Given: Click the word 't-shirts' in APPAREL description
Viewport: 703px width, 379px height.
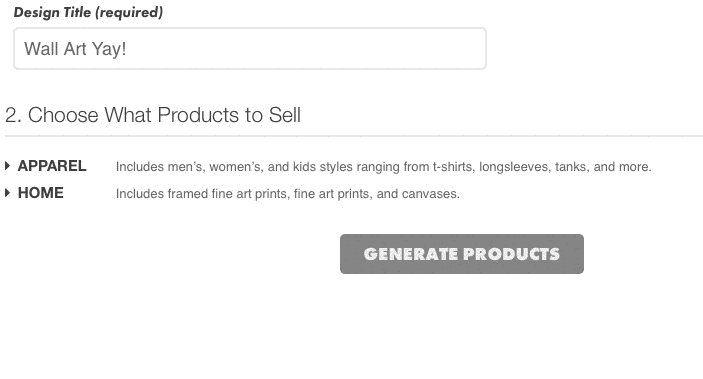Looking at the screenshot, I should click(452, 167).
